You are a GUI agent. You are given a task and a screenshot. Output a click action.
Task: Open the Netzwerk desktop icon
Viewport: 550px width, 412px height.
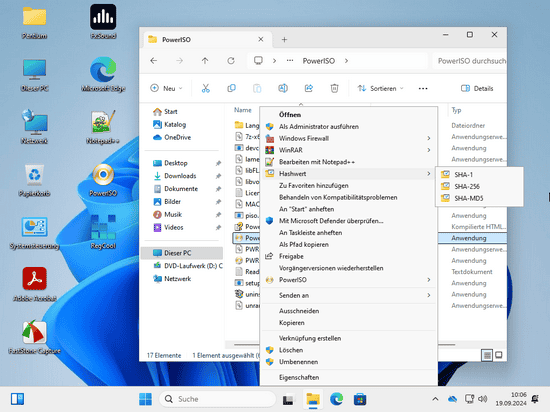pyautogui.click(x=34, y=127)
